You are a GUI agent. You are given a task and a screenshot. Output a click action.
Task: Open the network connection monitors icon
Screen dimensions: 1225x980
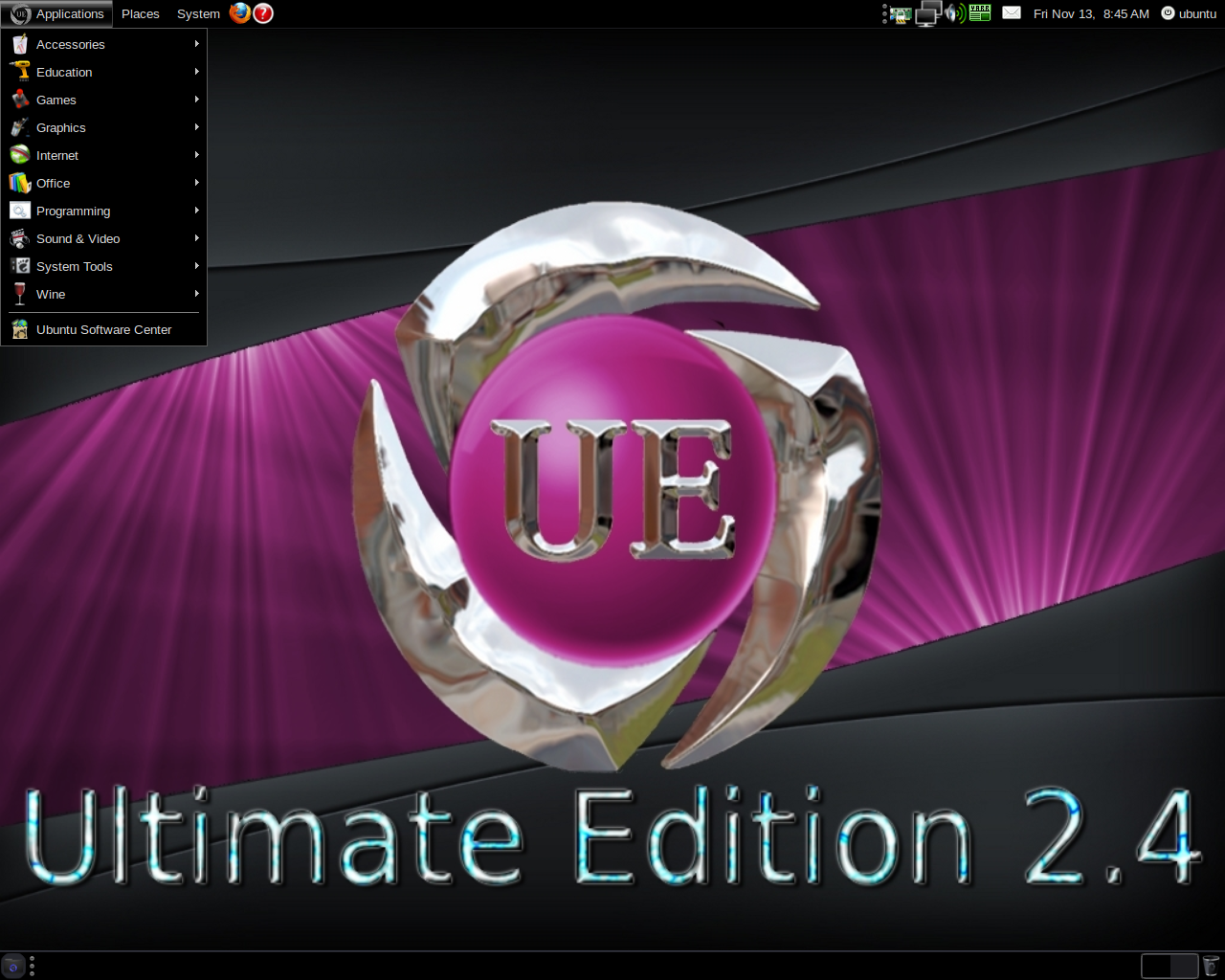point(928,13)
